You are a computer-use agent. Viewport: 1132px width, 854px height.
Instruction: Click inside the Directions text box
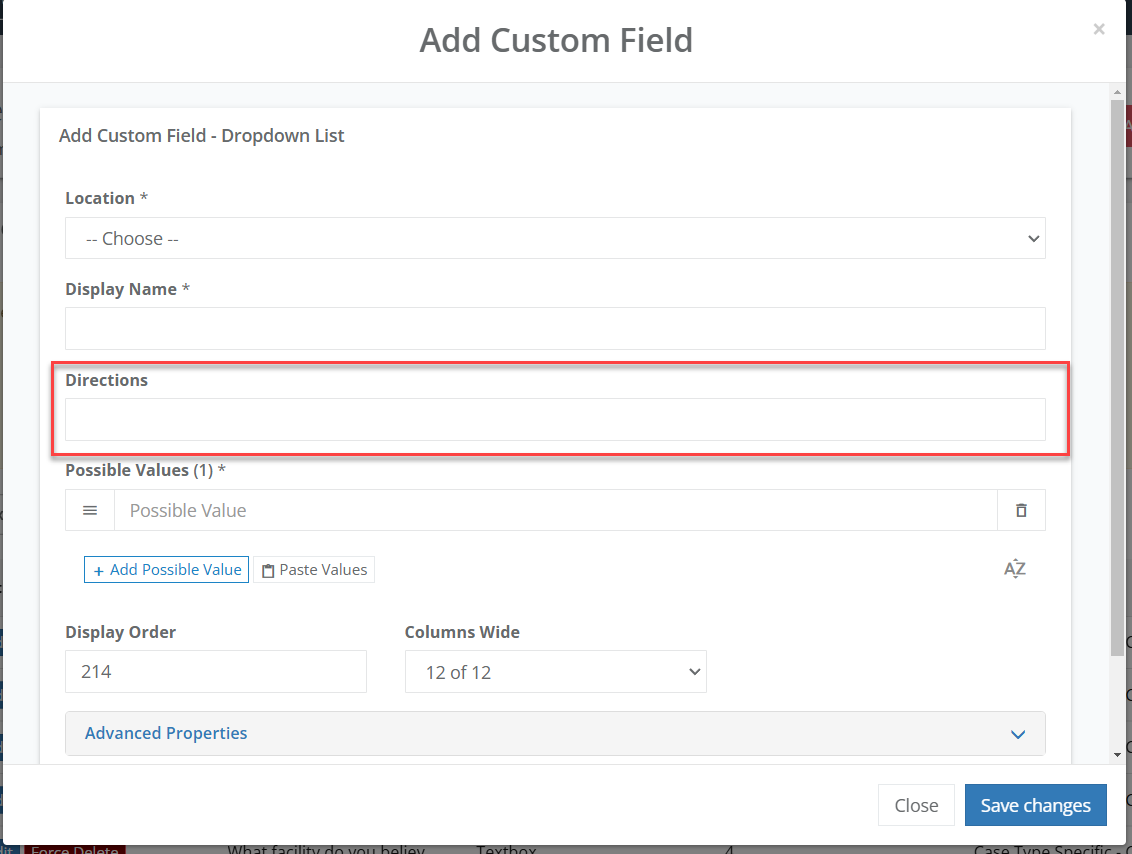click(x=555, y=420)
